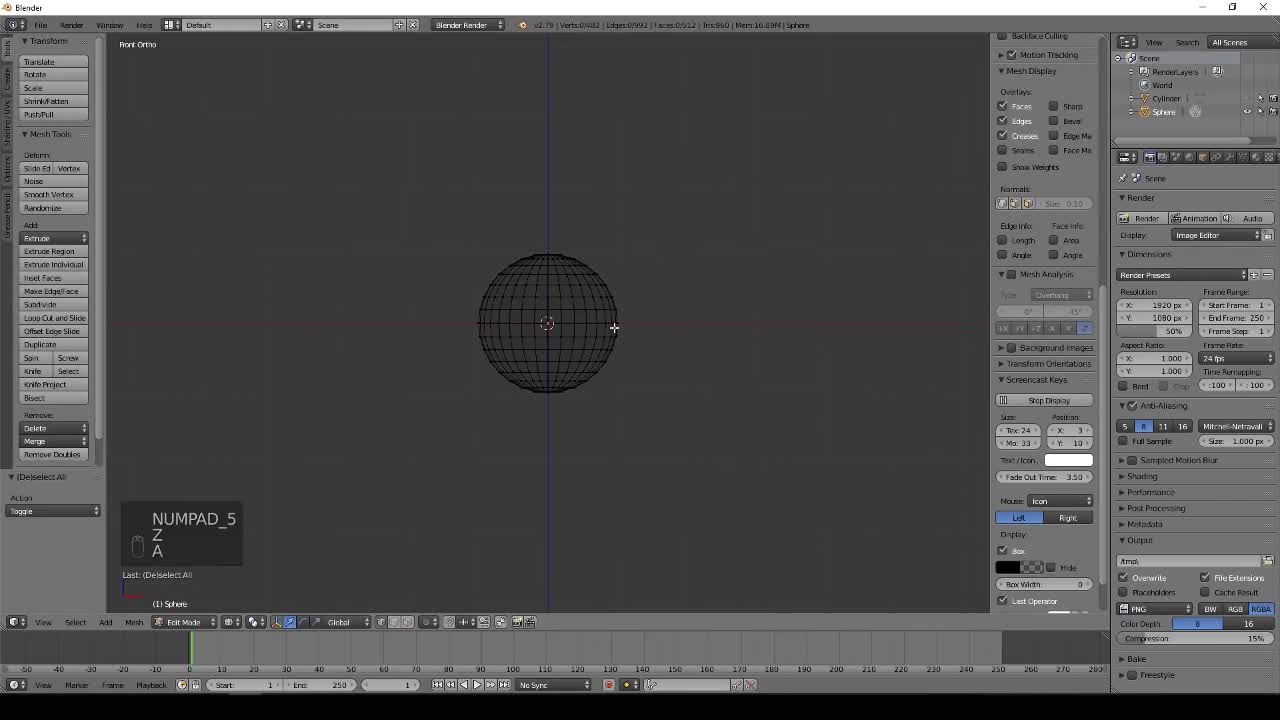Select the translate manipulator arrow icon
The height and width of the screenshot is (720, 1280).
(x=289, y=622)
